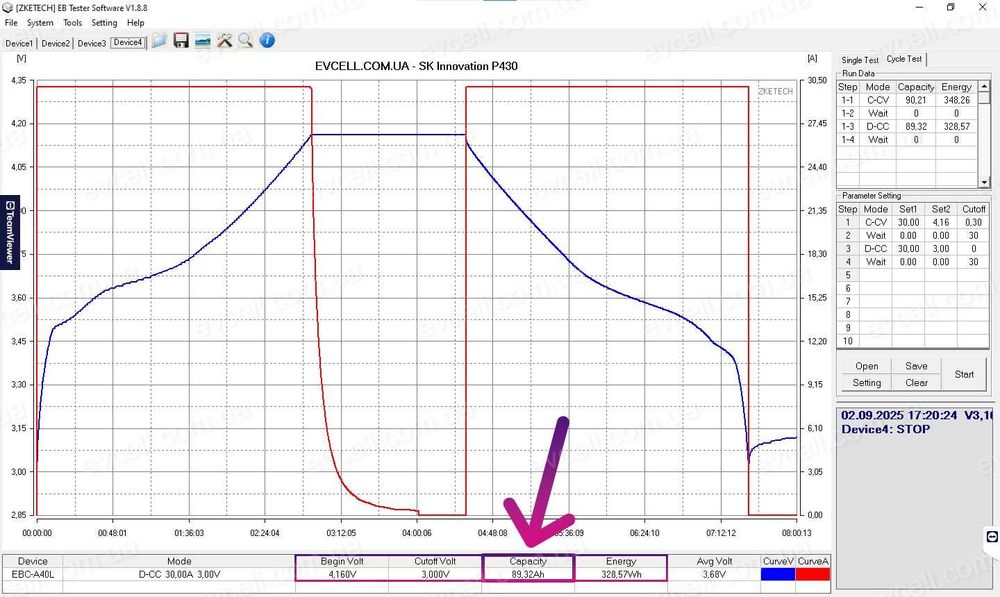
Task: Click step 1 Mode cell C-CV
Action: point(876,223)
